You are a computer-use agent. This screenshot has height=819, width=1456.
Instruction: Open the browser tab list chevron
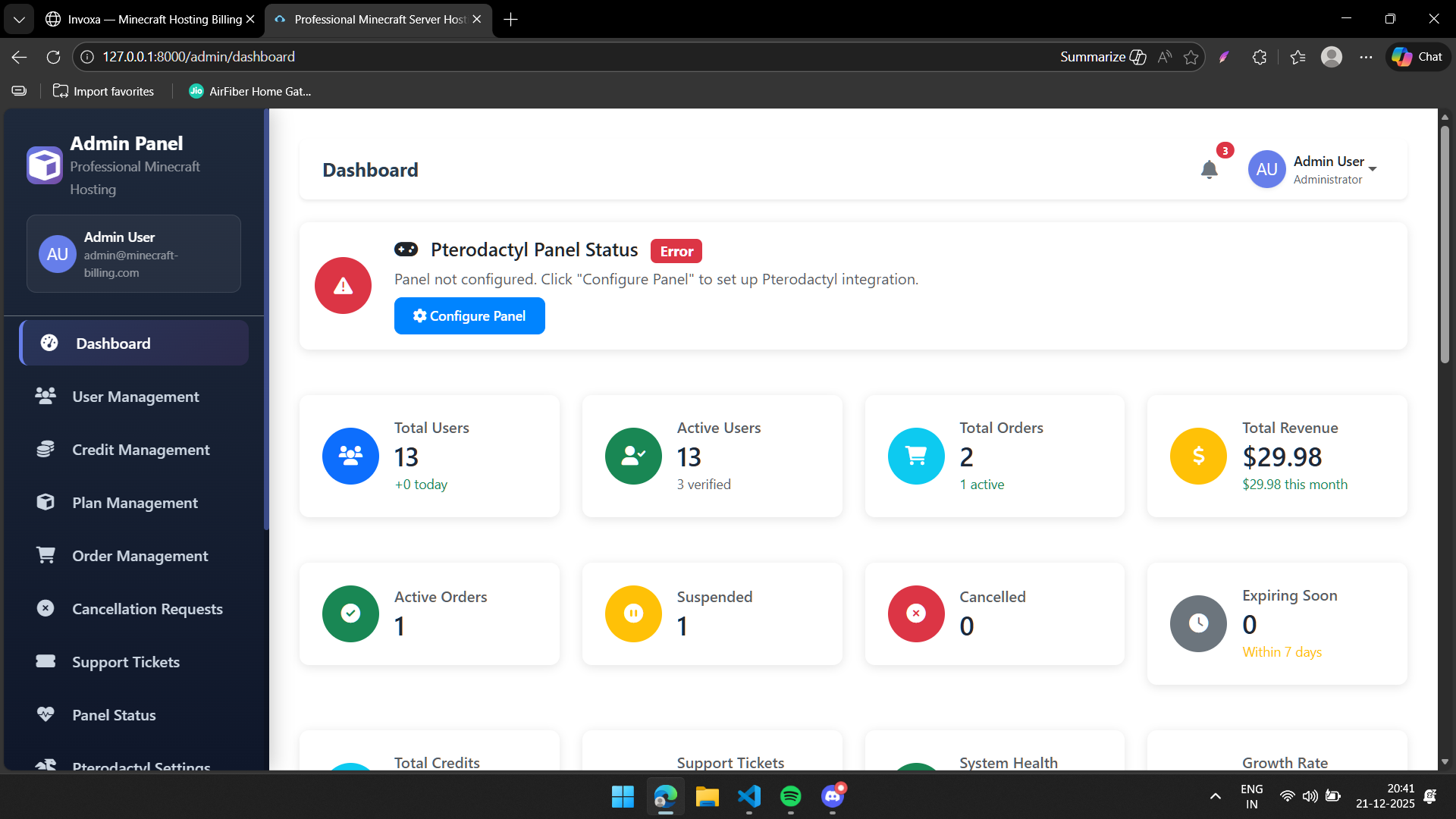(x=19, y=19)
